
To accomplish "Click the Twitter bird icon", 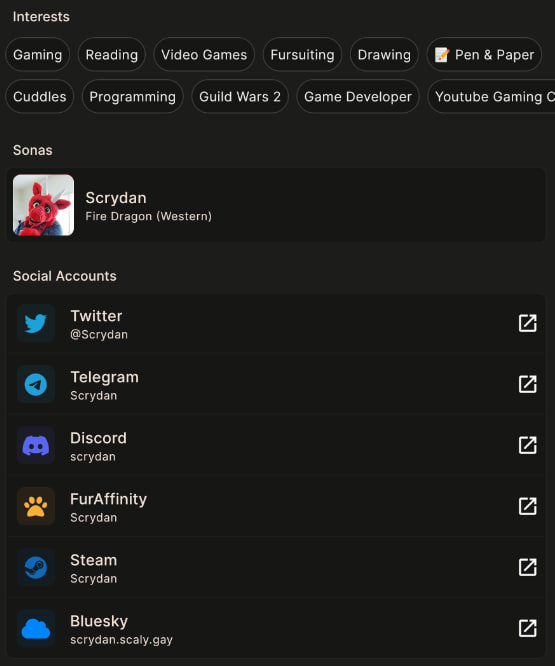I will 36,323.
